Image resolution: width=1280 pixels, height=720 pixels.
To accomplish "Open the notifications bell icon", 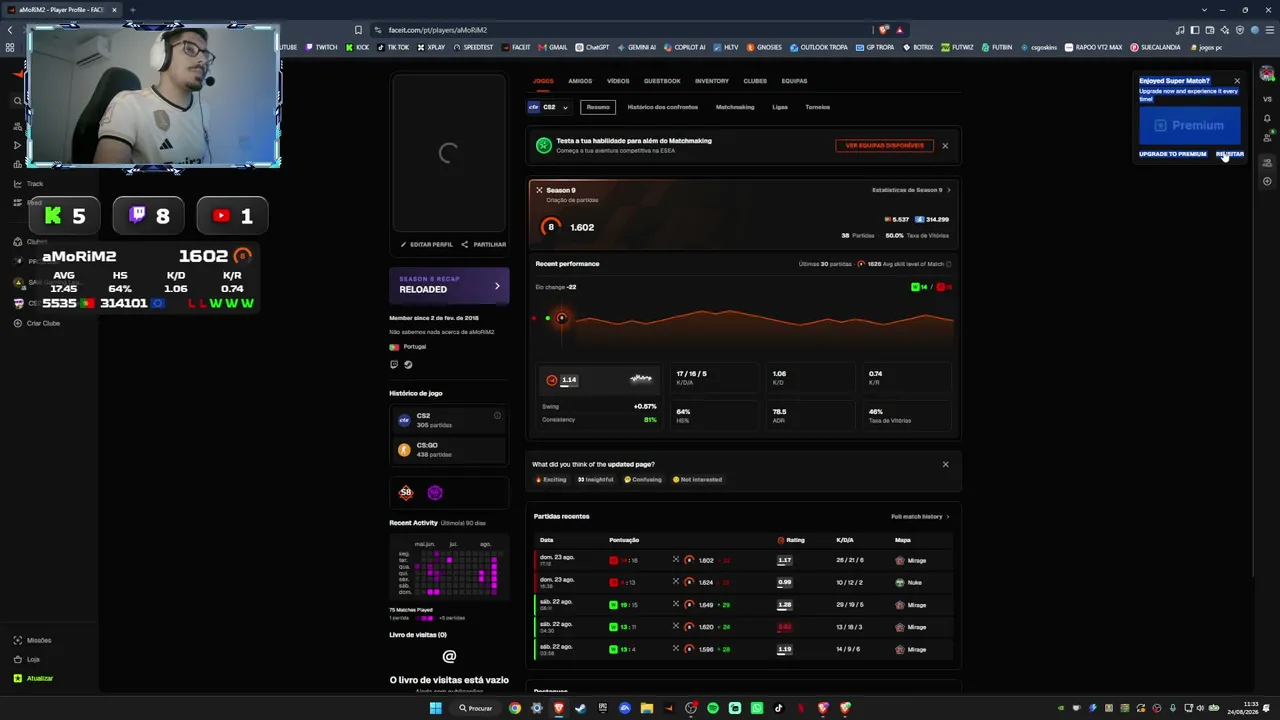I will 1267,118.
